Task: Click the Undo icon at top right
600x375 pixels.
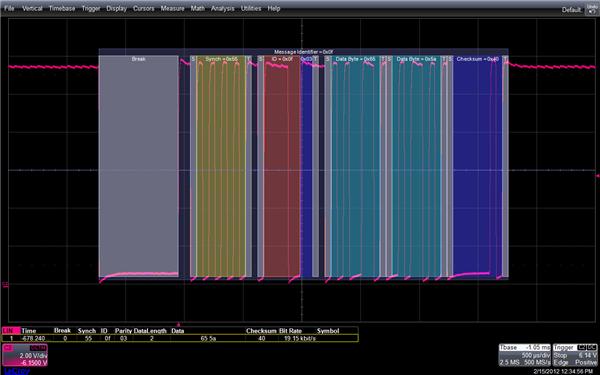Action: pyautogui.click(x=592, y=9)
